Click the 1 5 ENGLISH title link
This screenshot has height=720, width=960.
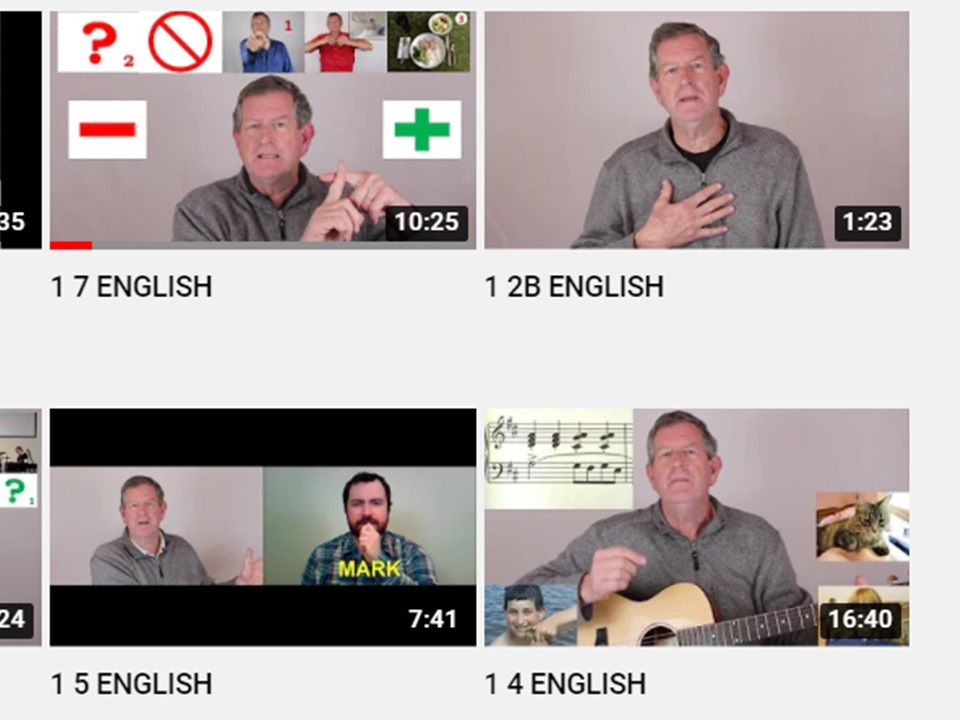tap(132, 684)
